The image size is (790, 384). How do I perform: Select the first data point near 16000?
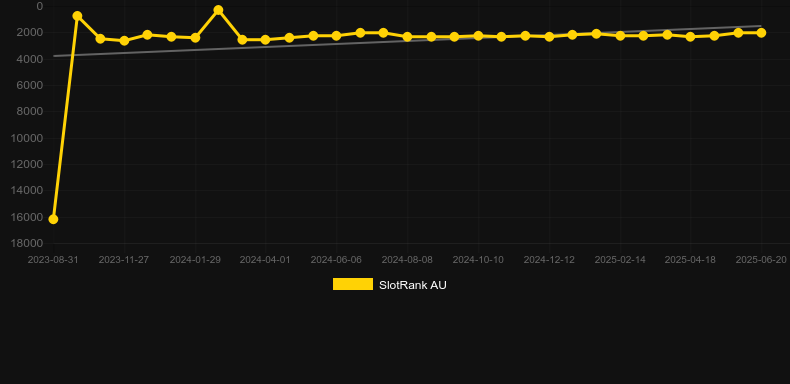tap(53, 219)
